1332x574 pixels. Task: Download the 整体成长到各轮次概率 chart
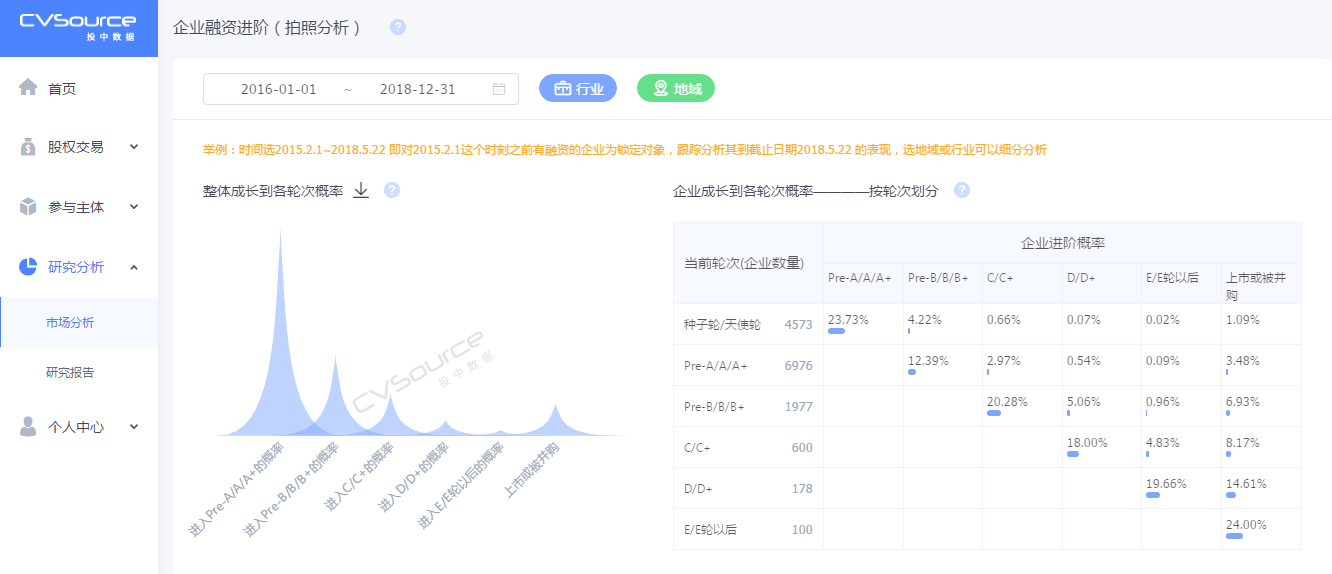(361, 190)
